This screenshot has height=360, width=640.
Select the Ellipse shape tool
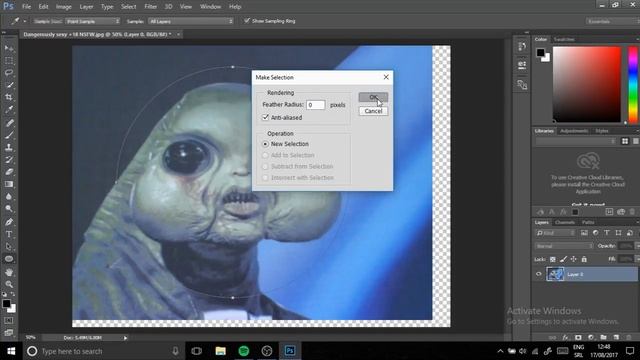click(x=9, y=259)
